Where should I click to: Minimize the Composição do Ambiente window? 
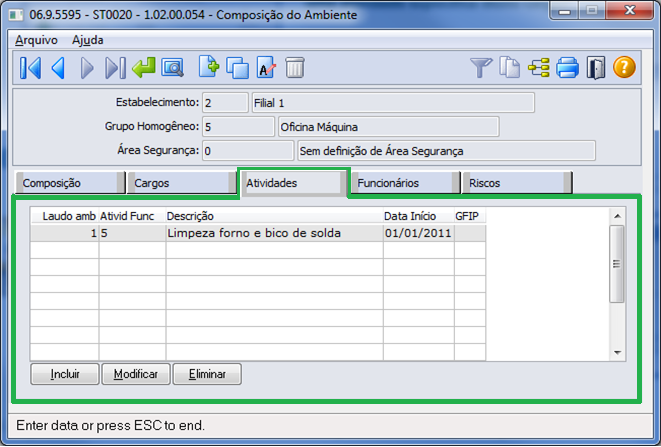click(564, 11)
